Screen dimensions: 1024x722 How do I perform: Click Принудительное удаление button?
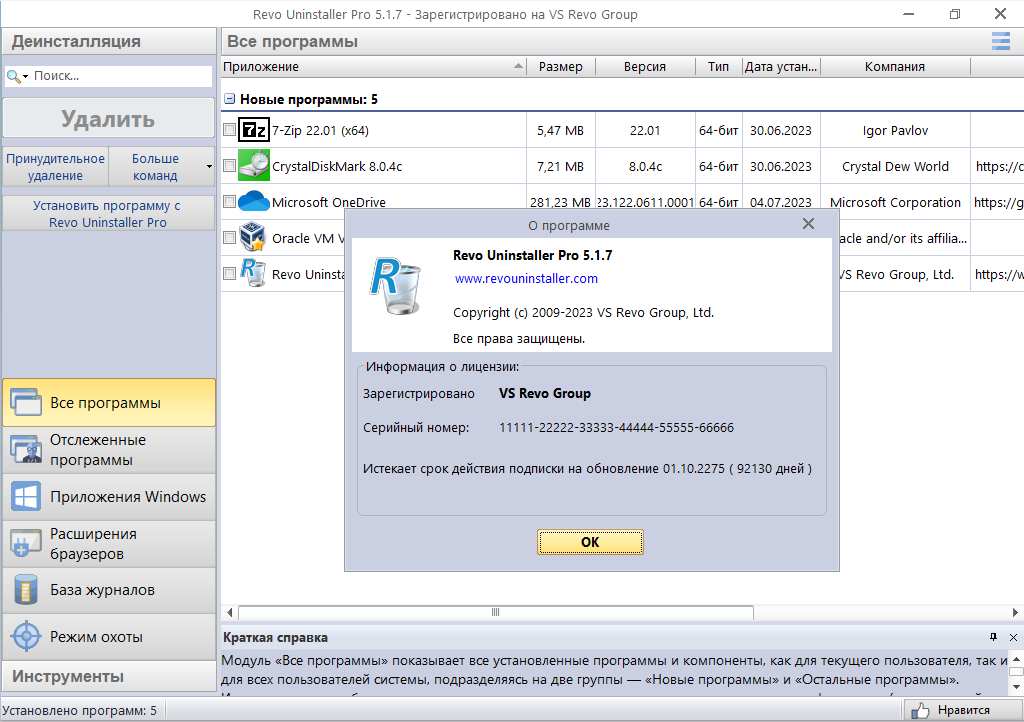[56, 166]
